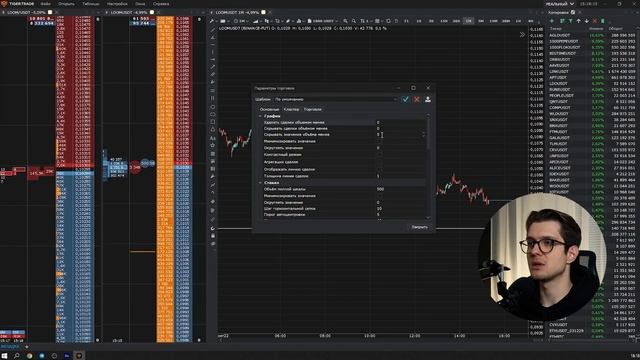Toggle 'Компактный режим' checkbox
This screenshot has height=360, width=640.
pyautogui.click(x=379, y=155)
